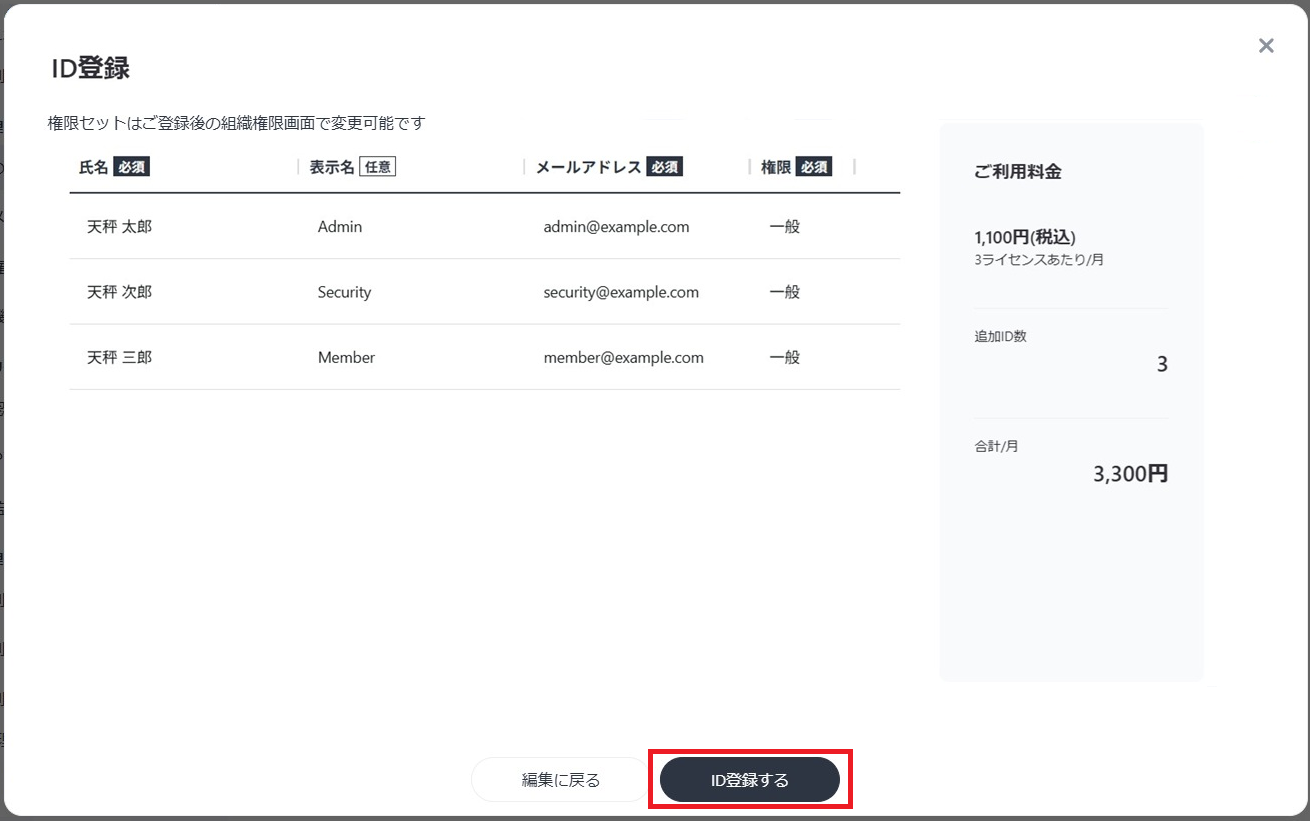Select the 天秤 太郎 name cell
Image resolution: width=1310 pixels, height=821 pixels.
click(x=120, y=227)
